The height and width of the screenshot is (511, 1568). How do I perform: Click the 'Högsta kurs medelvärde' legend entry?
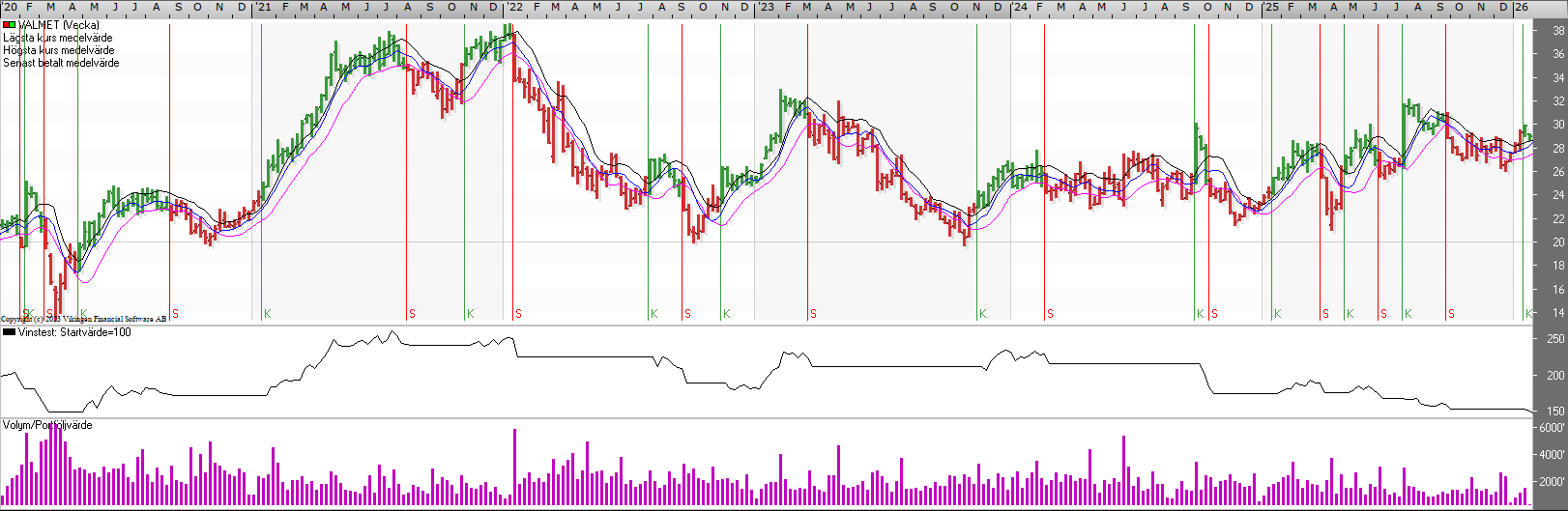[x=59, y=50]
